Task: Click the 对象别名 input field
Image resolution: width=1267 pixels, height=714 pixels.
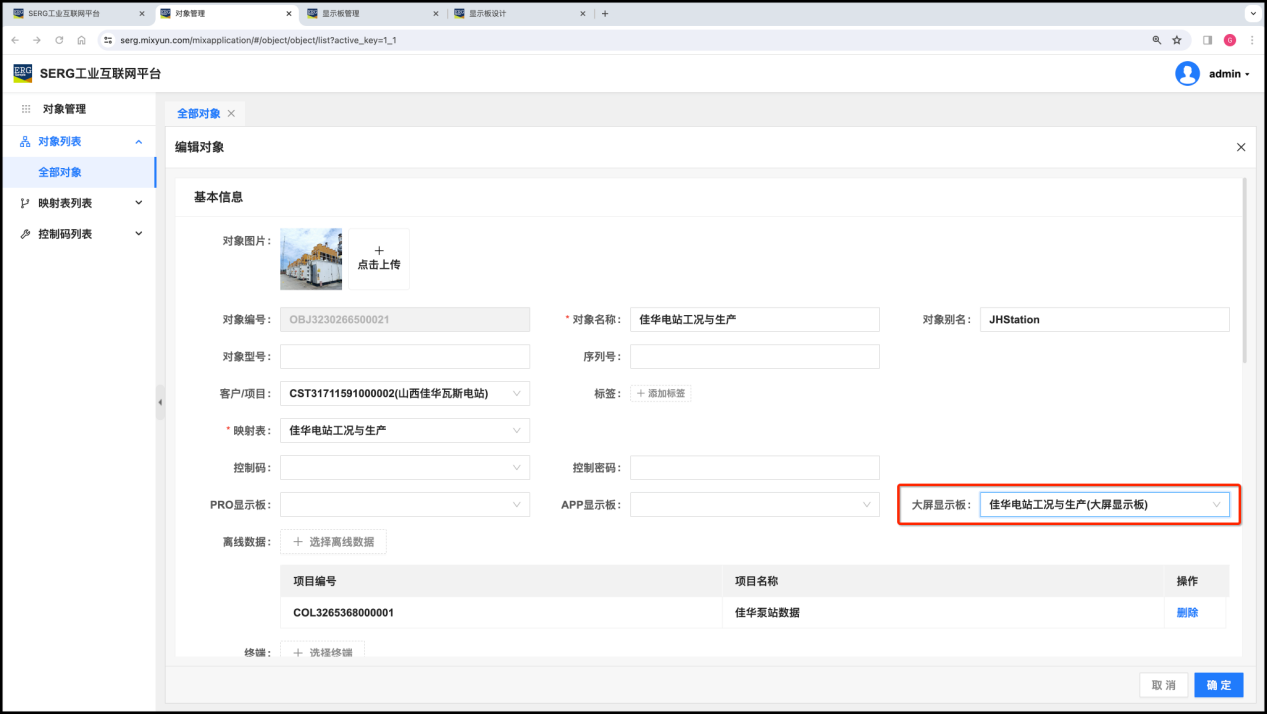Action: pyautogui.click(x=1104, y=320)
